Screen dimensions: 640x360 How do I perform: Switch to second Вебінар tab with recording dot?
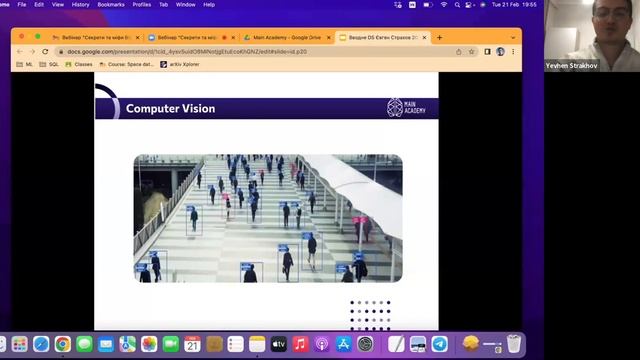(x=191, y=38)
